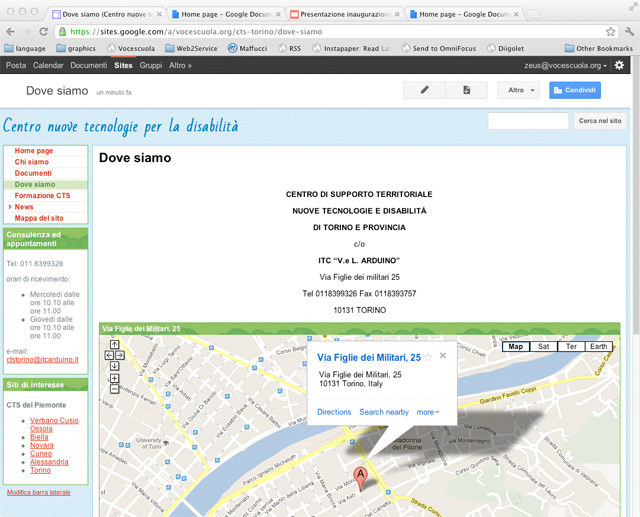The image size is (640, 517).
Task: Zoom in the map with plus button
Action: (115, 377)
